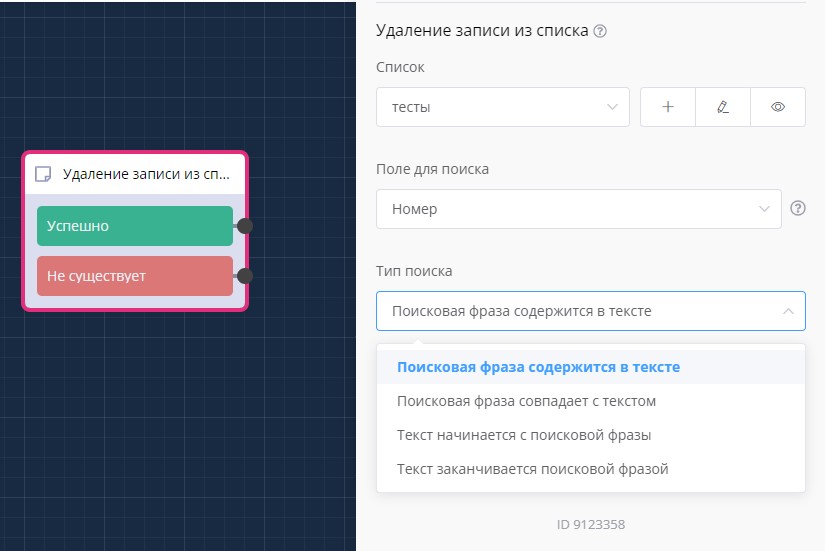
Task: Click the red Не существует branch
Action: point(134,276)
